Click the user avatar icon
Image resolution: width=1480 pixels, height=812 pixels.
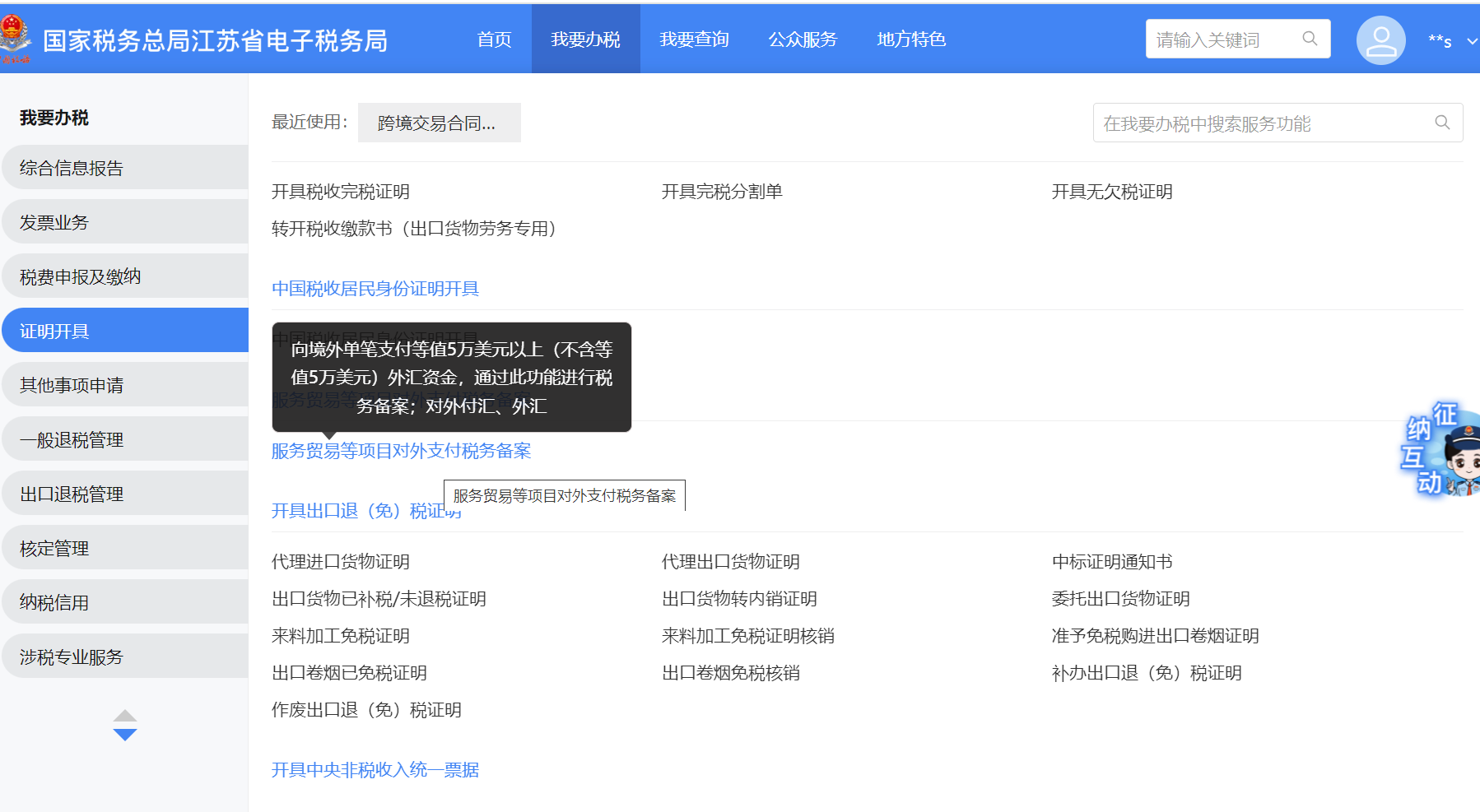[x=1380, y=40]
